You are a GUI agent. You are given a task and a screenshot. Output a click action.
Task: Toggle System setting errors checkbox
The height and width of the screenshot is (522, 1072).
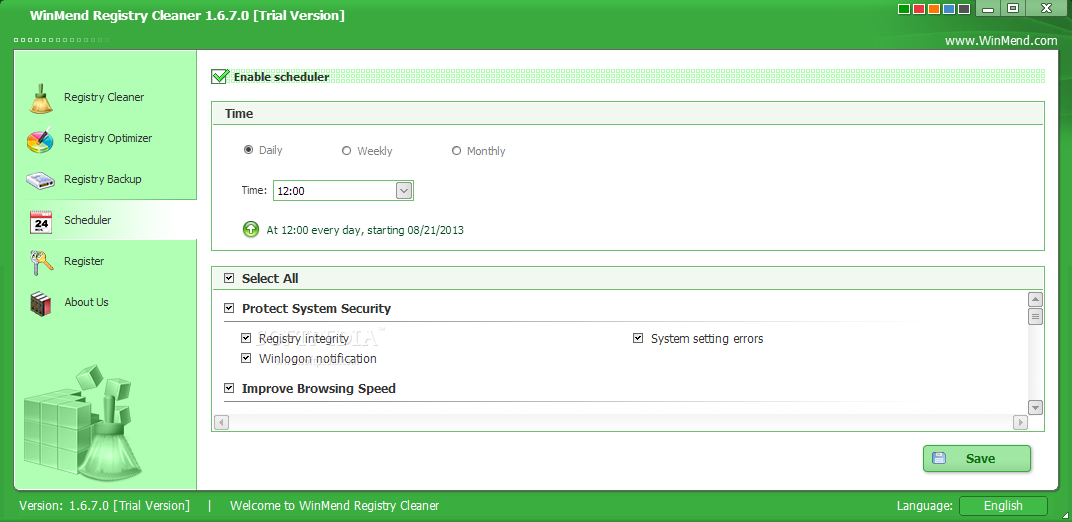coord(638,338)
